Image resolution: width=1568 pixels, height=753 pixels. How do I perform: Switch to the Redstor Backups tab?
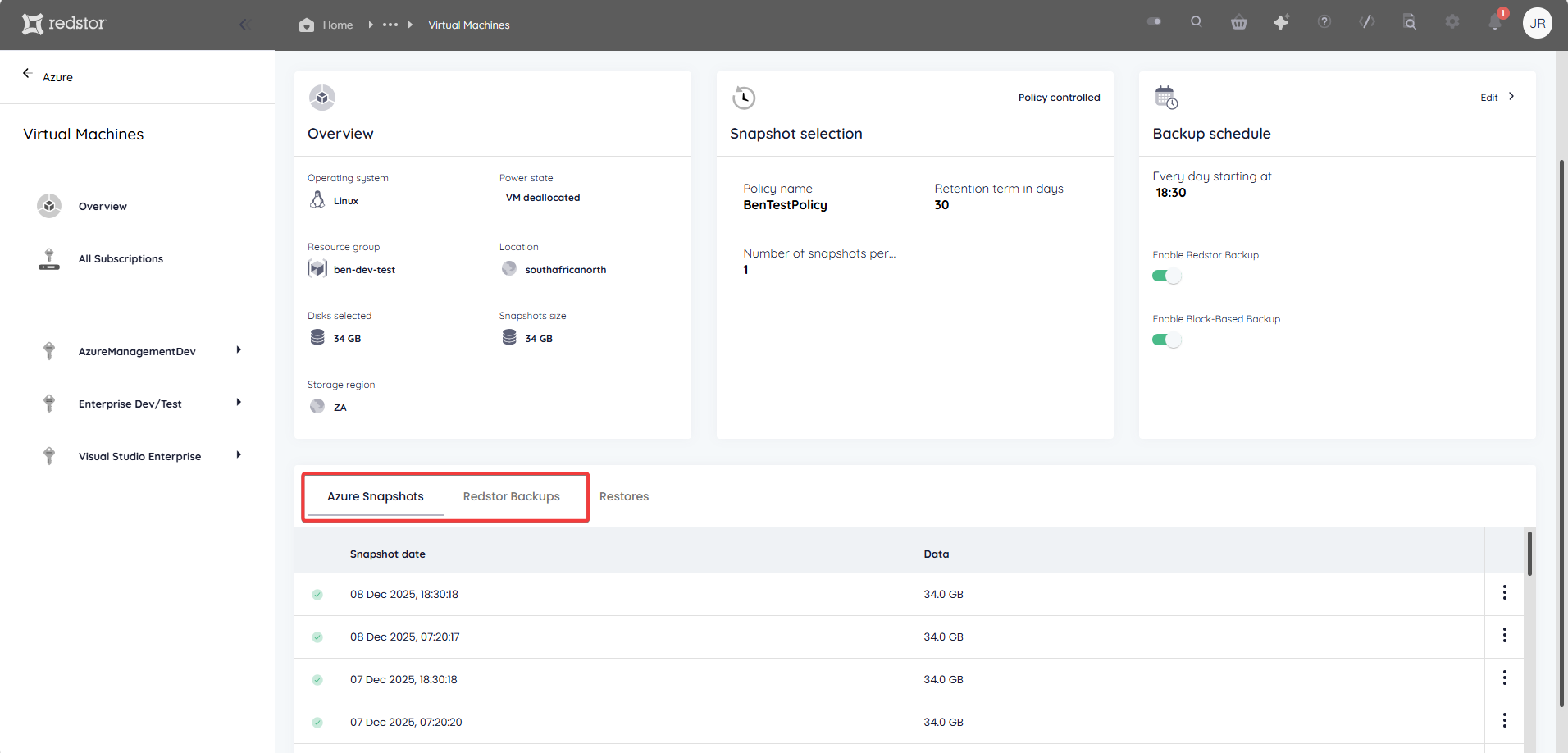(512, 496)
